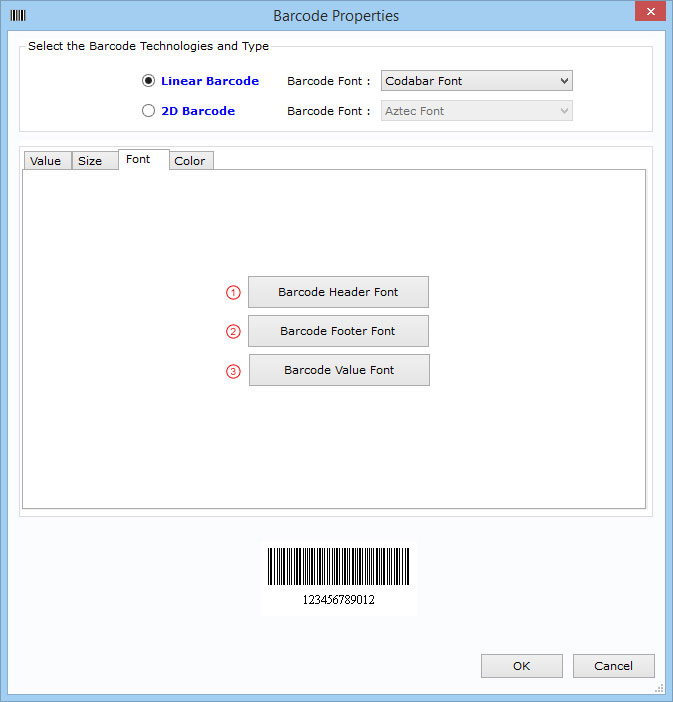Click the barcode app icon in title bar

pyautogui.click(x=18, y=16)
